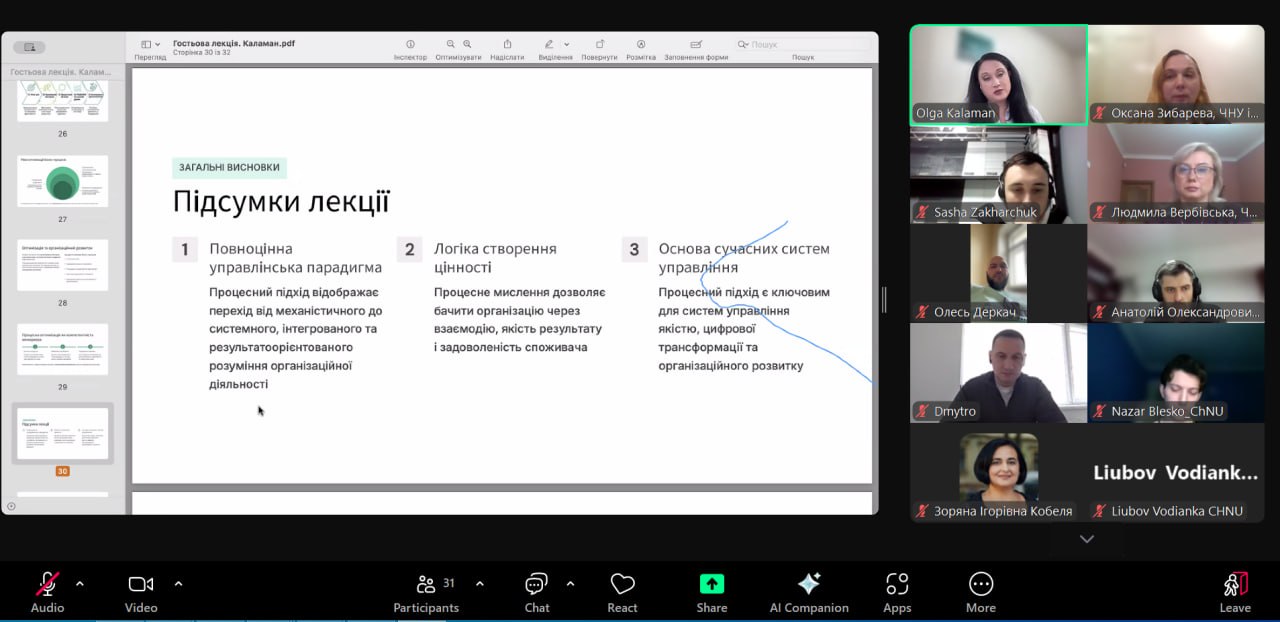The width and height of the screenshot is (1280, 622).
Task: Leave the meeting
Action: click(1235, 593)
